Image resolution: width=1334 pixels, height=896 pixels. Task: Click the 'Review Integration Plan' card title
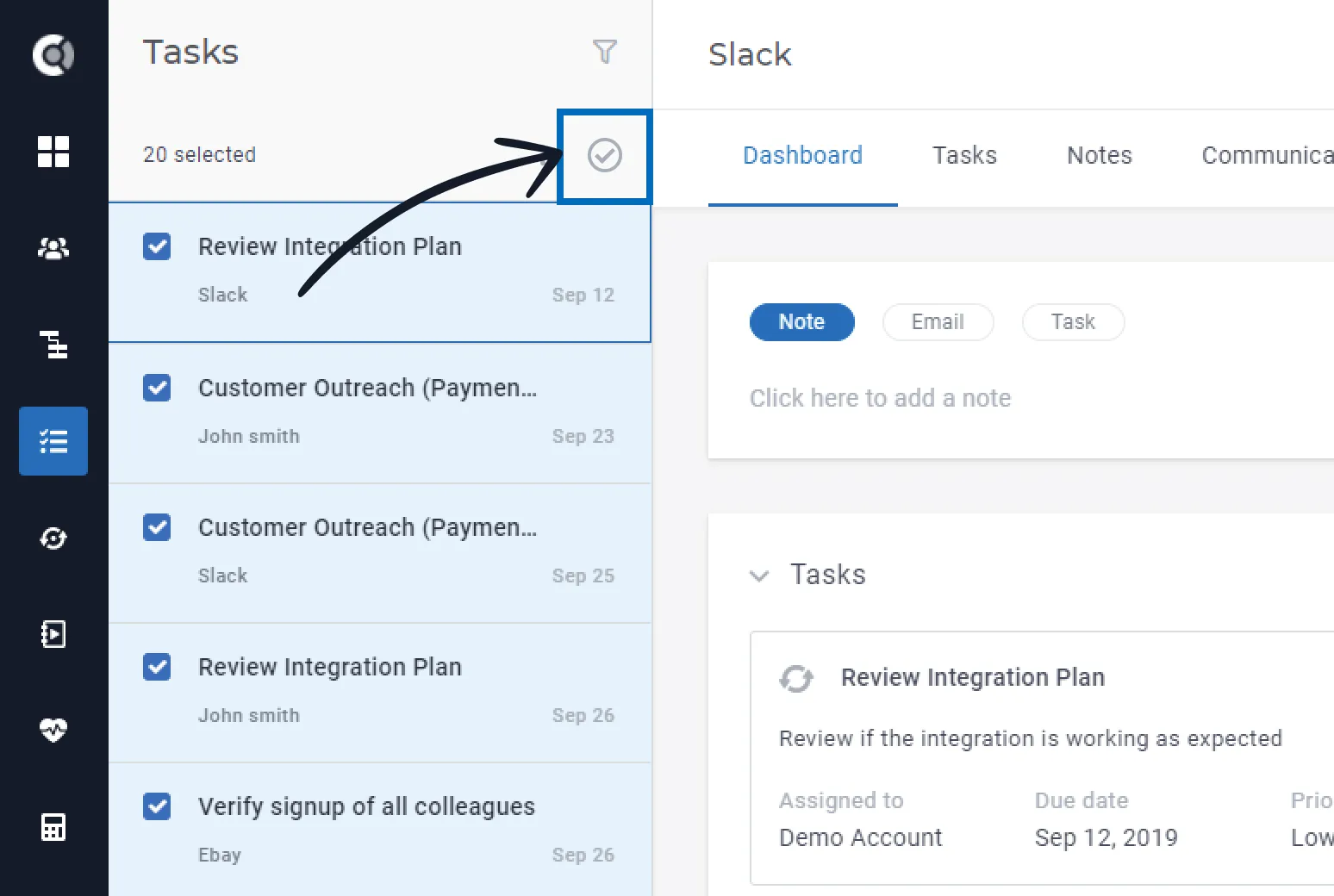(973, 678)
